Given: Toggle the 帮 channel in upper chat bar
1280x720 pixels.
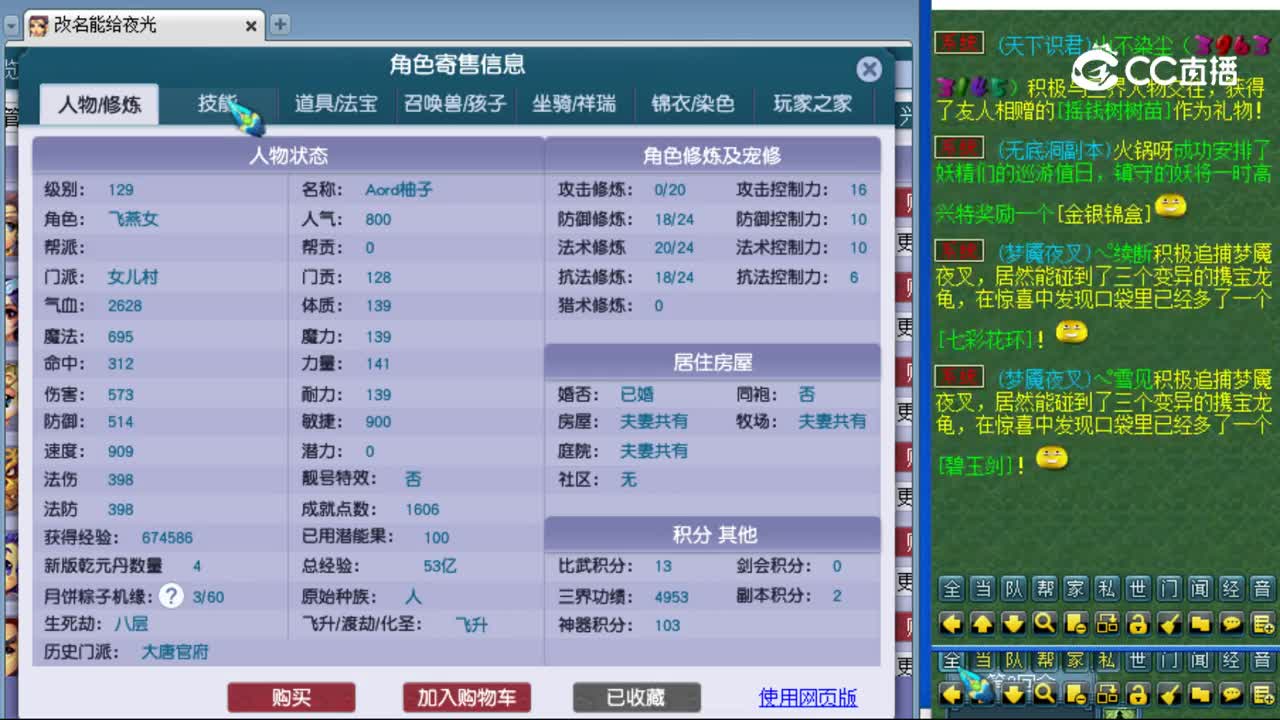Looking at the screenshot, I should point(1045,588).
